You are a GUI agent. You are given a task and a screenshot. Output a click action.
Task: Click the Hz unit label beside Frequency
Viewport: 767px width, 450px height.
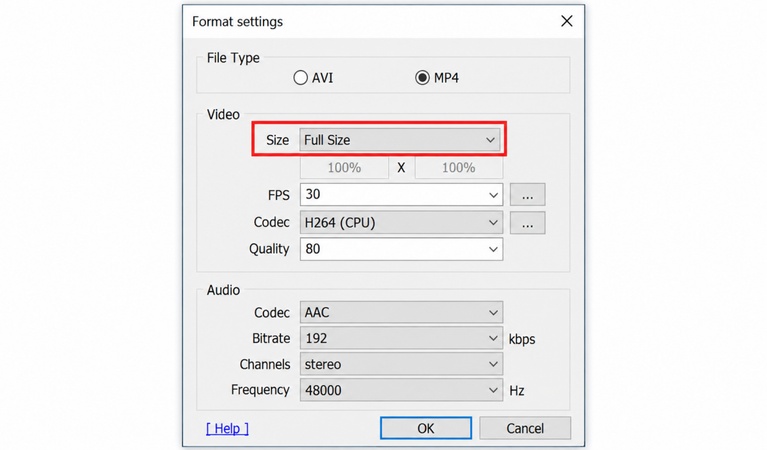point(517,390)
